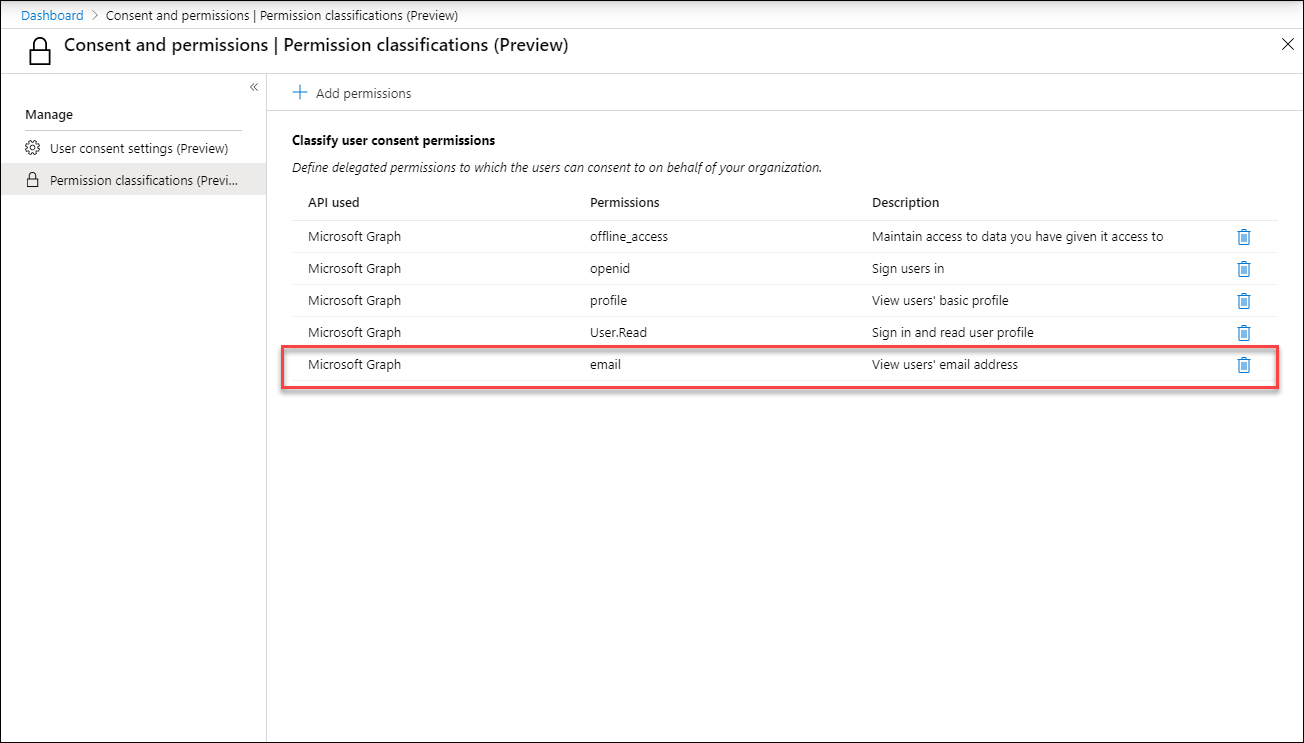Click Microsoft Graph in the email row
The image size is (1304, 743).
click(354, 365)
